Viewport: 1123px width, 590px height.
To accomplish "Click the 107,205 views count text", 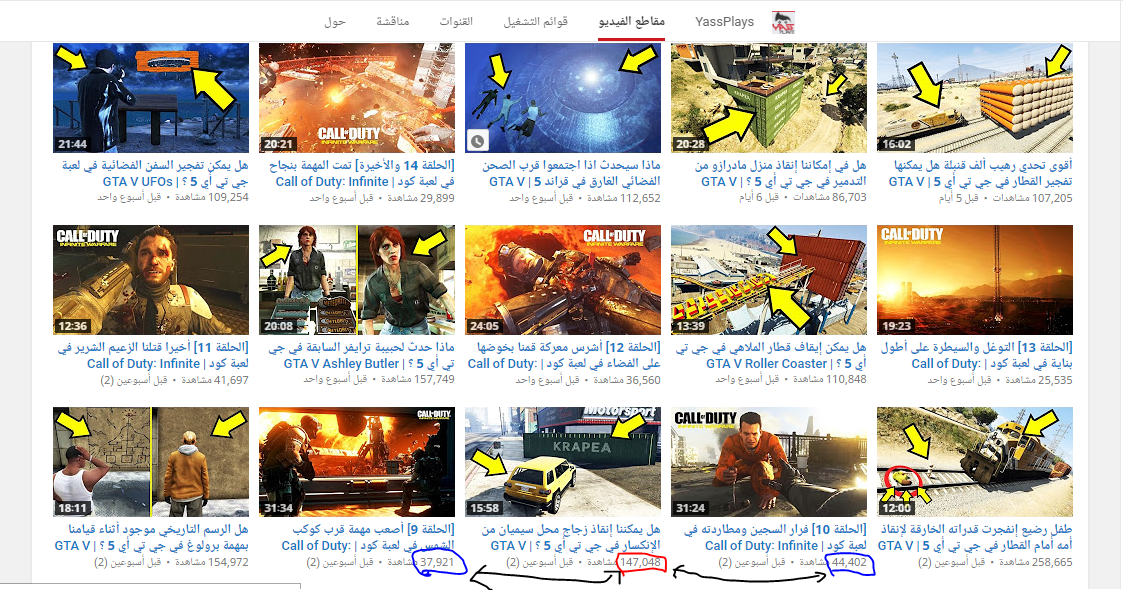I will [1032, 198].
